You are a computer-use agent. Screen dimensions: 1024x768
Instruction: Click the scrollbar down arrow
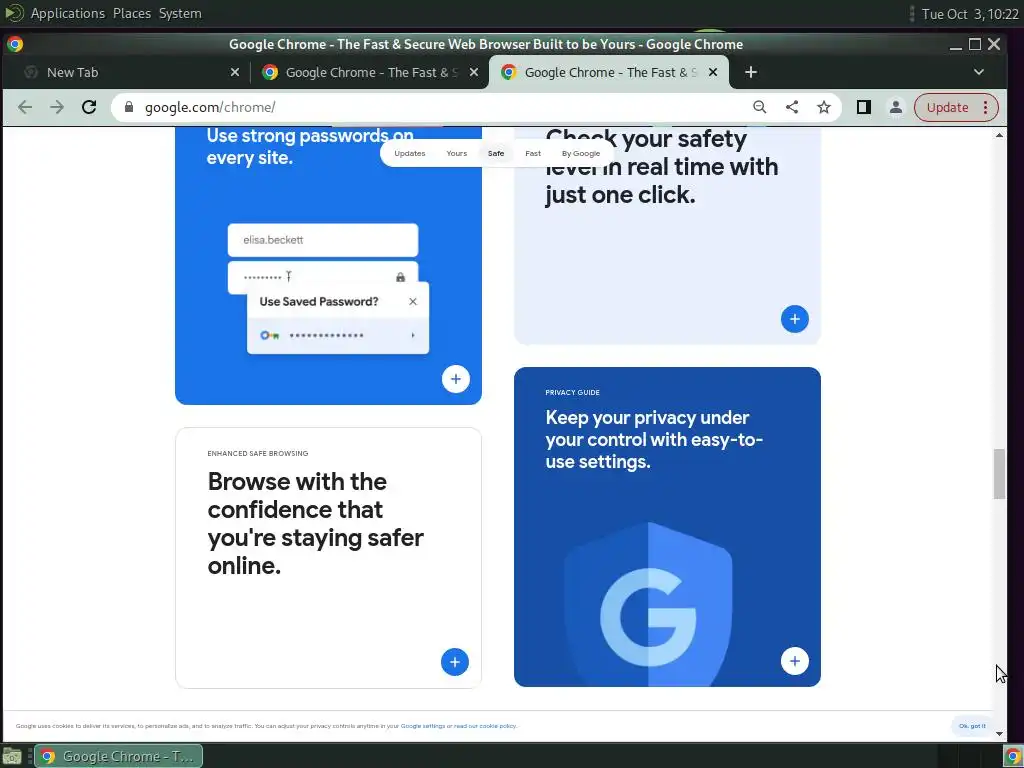(999, 734)
